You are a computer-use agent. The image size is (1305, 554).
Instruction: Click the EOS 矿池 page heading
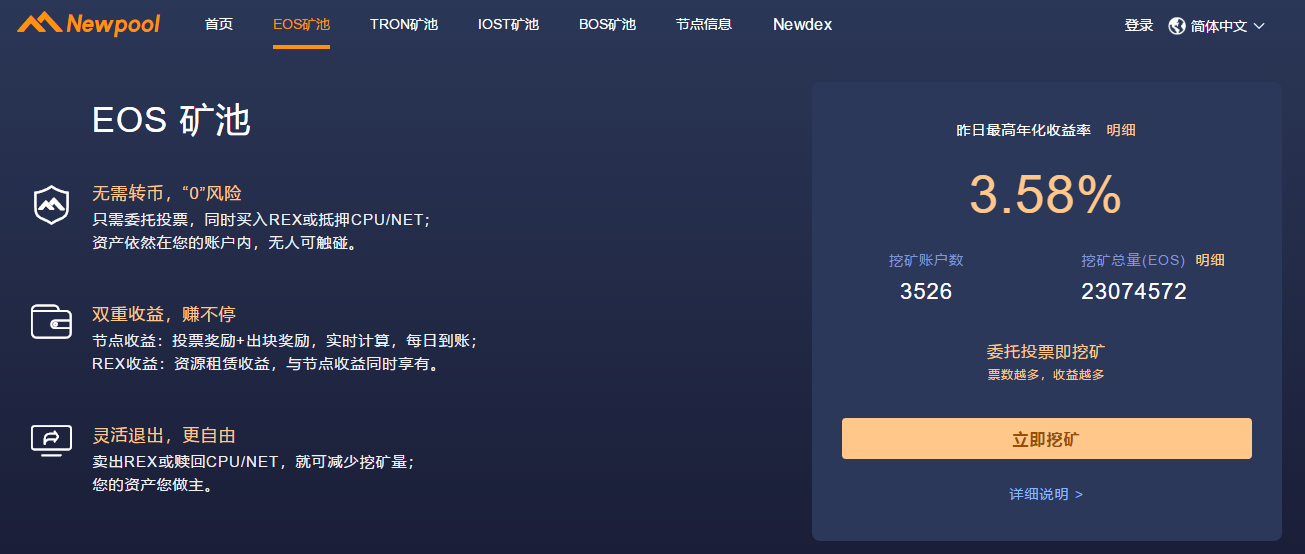click(171, 120)
